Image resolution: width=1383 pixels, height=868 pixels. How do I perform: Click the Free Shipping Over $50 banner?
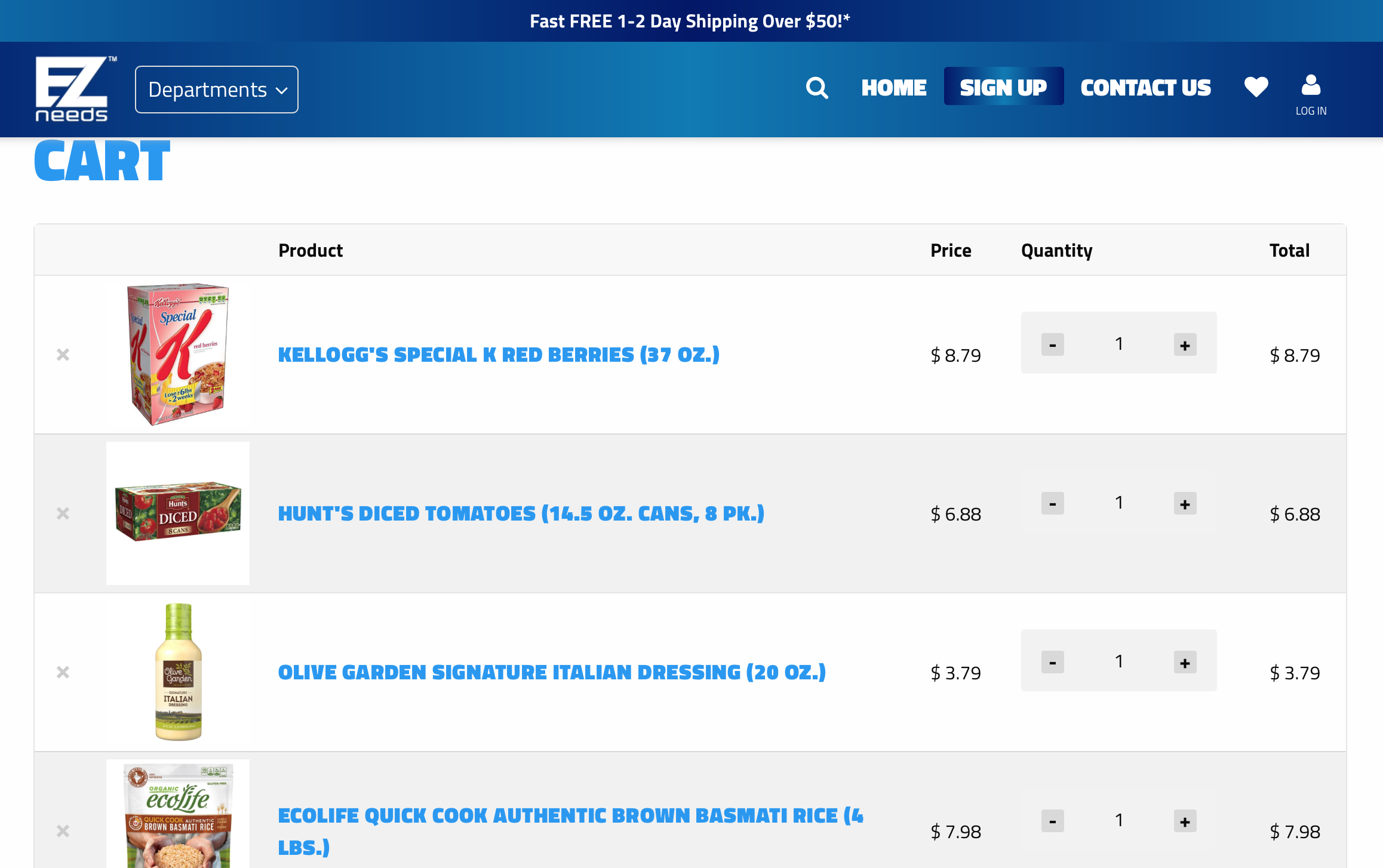[690, 21]
